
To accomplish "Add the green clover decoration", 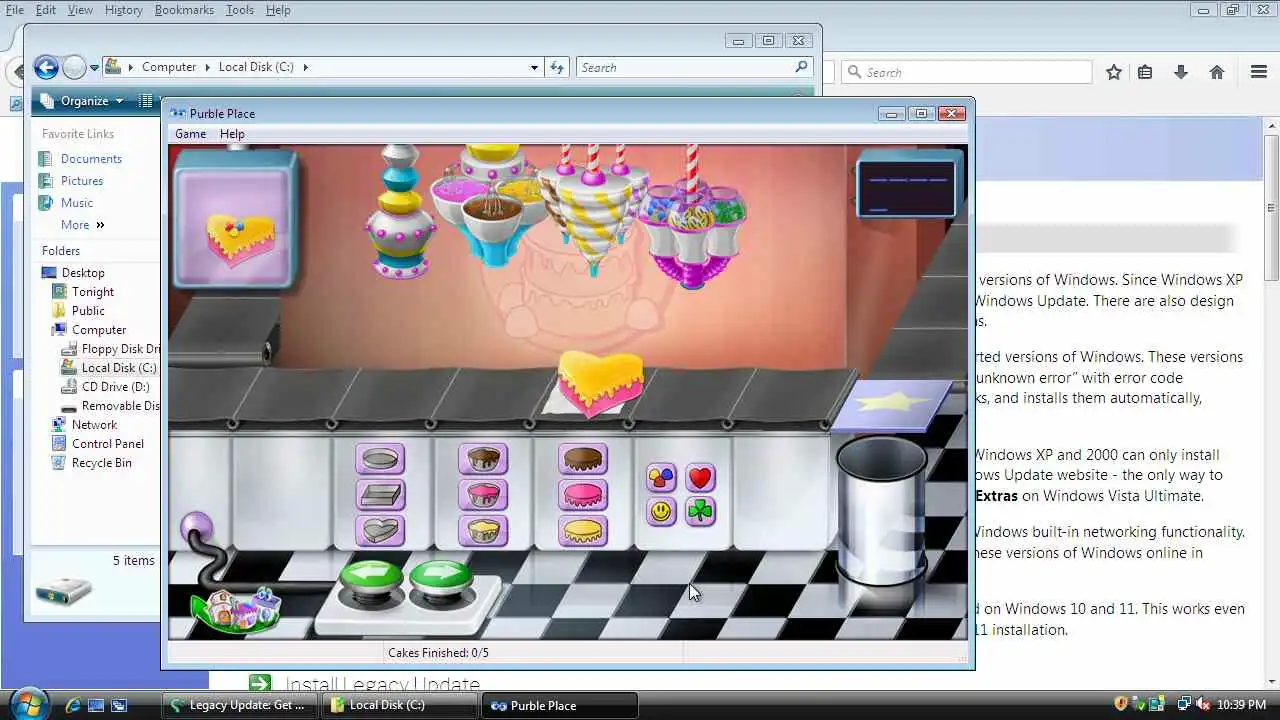I will click(700, 512).
